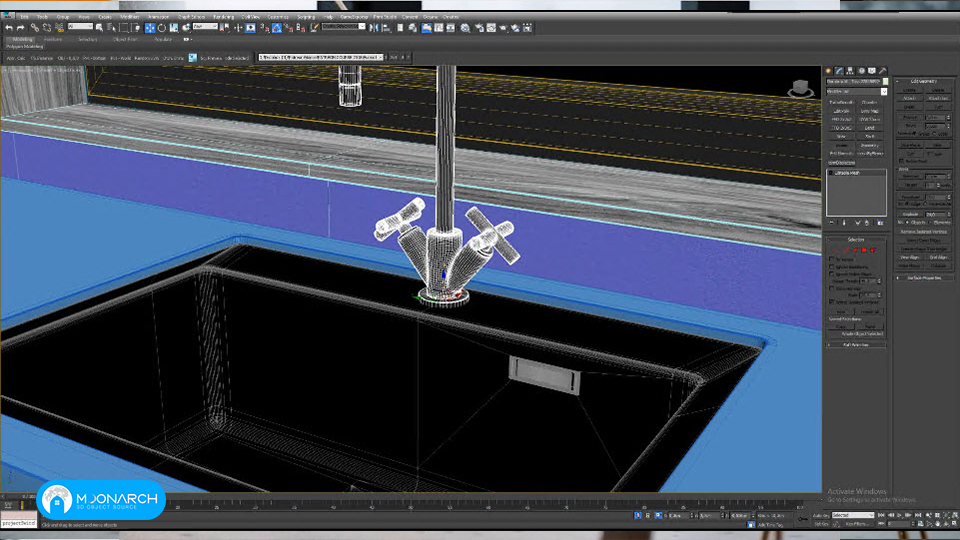This screenshot has height=540, width=960.
Task: Click the Mirror tool icon
Action: tap(374, 28)
